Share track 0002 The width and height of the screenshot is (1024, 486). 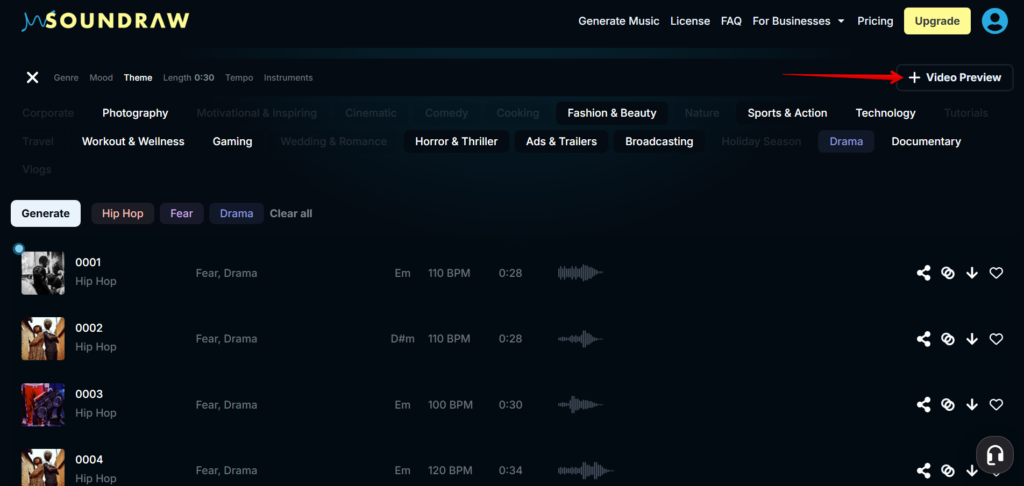(923, 339)
